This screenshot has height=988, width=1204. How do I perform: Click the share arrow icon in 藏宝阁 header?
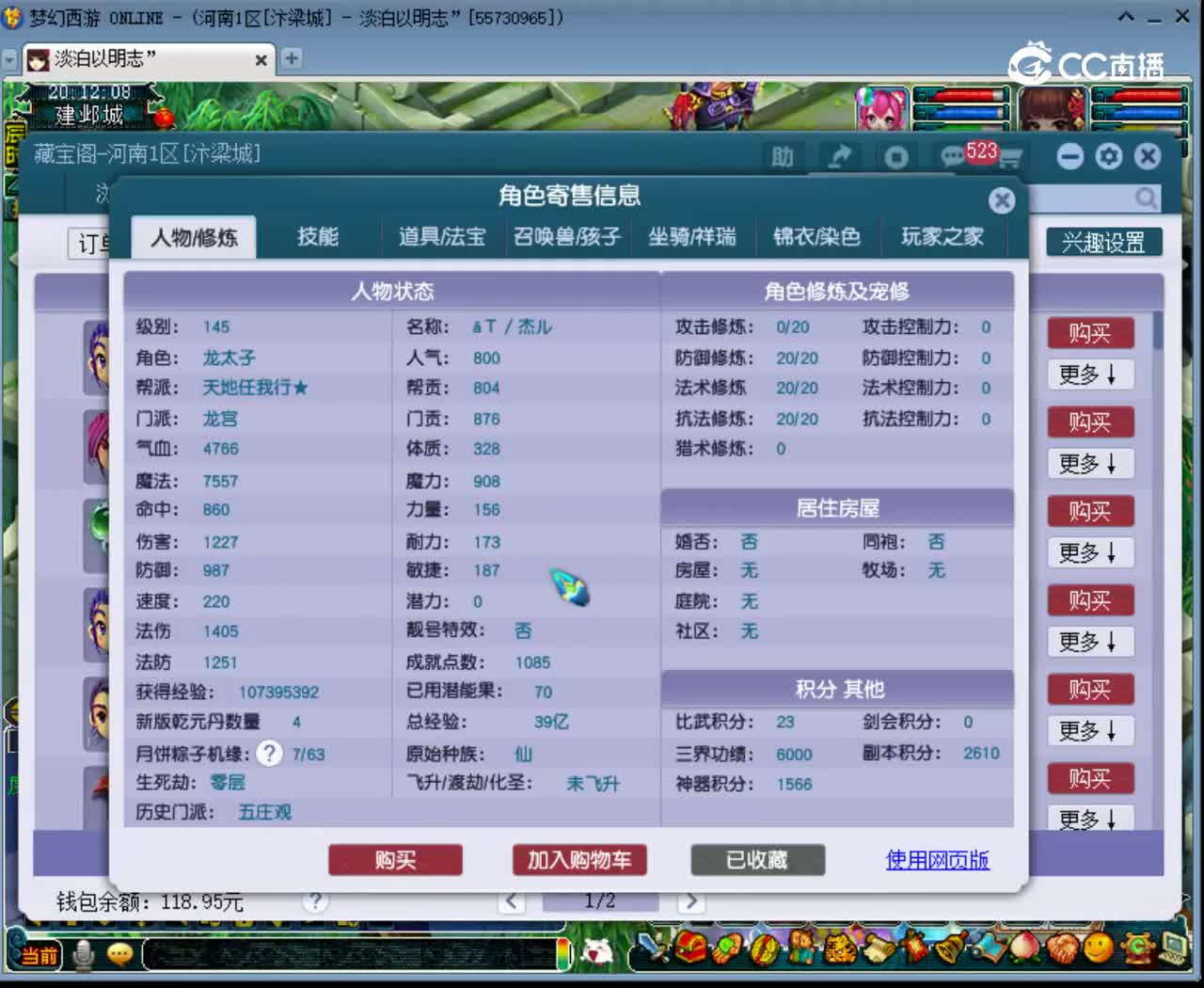click(839, 157)
